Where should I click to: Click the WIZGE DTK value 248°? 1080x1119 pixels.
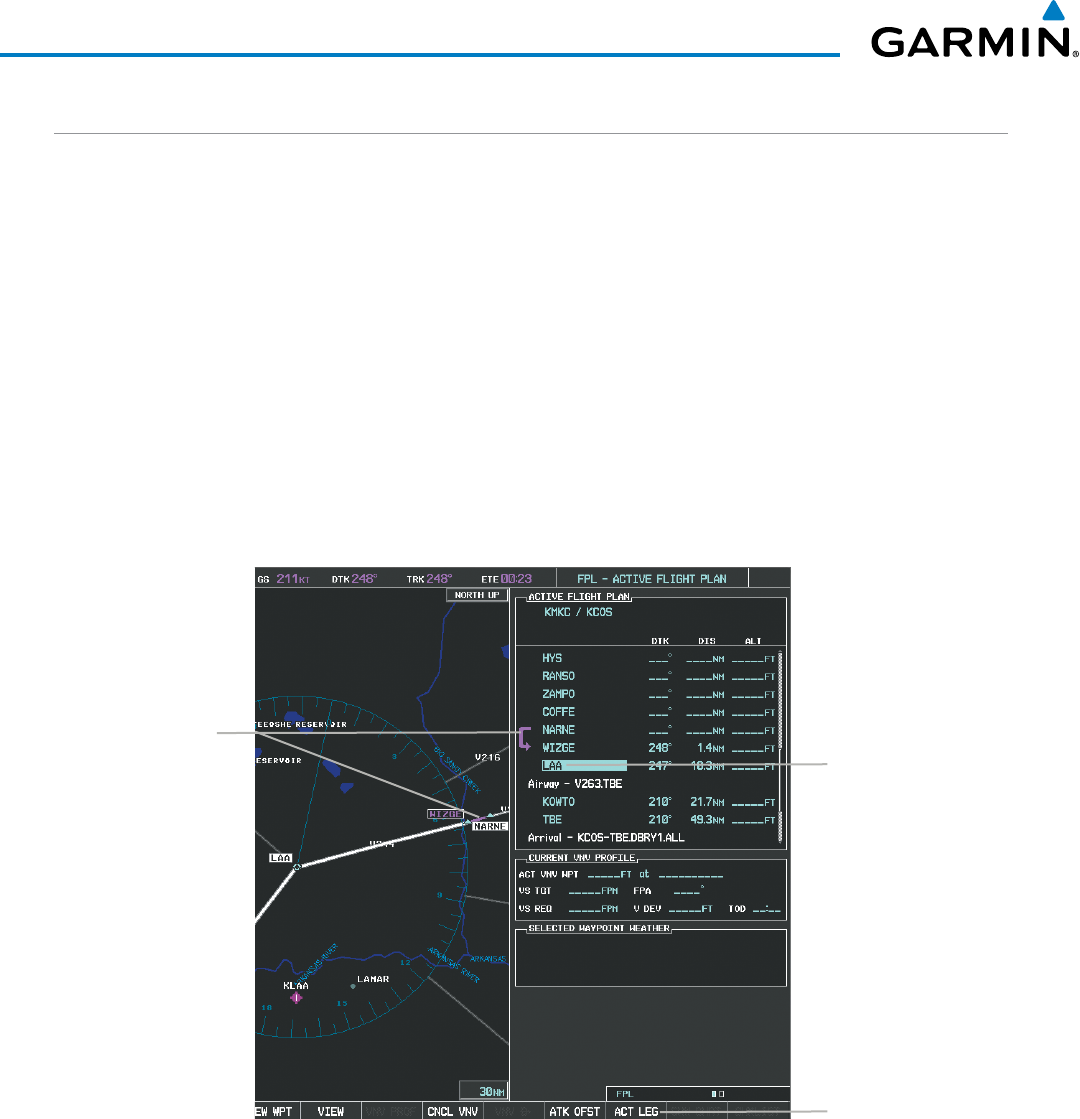pos(660,748)
